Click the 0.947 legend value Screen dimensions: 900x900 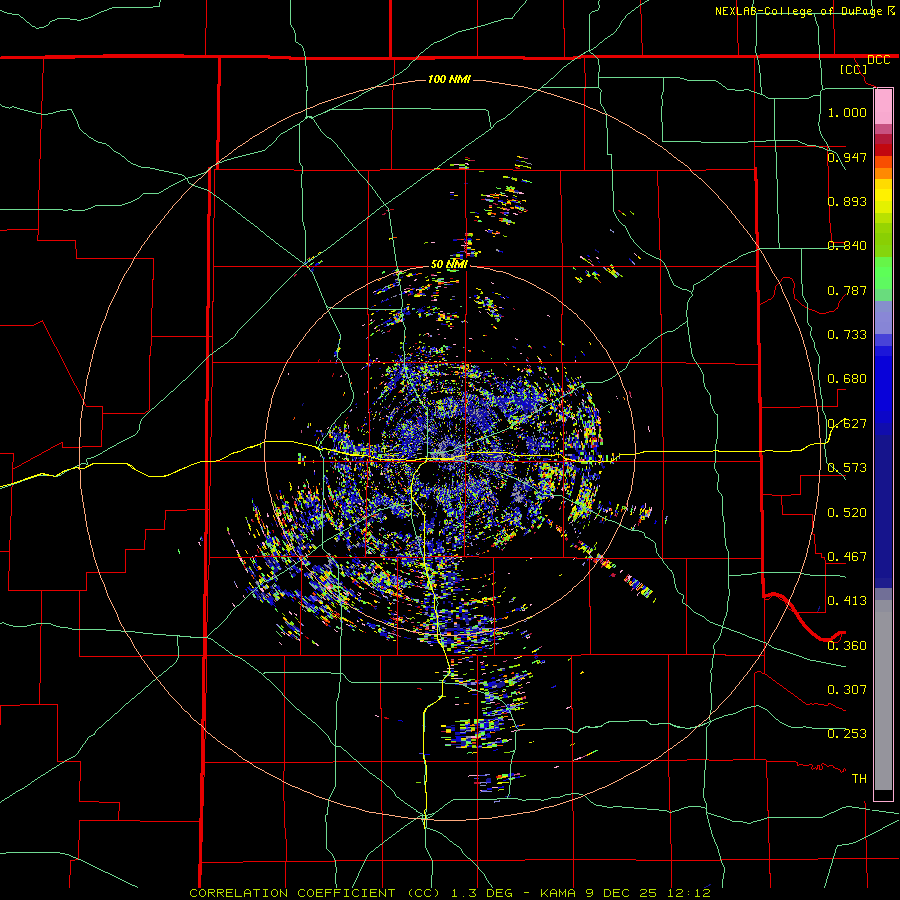(847, 157)
